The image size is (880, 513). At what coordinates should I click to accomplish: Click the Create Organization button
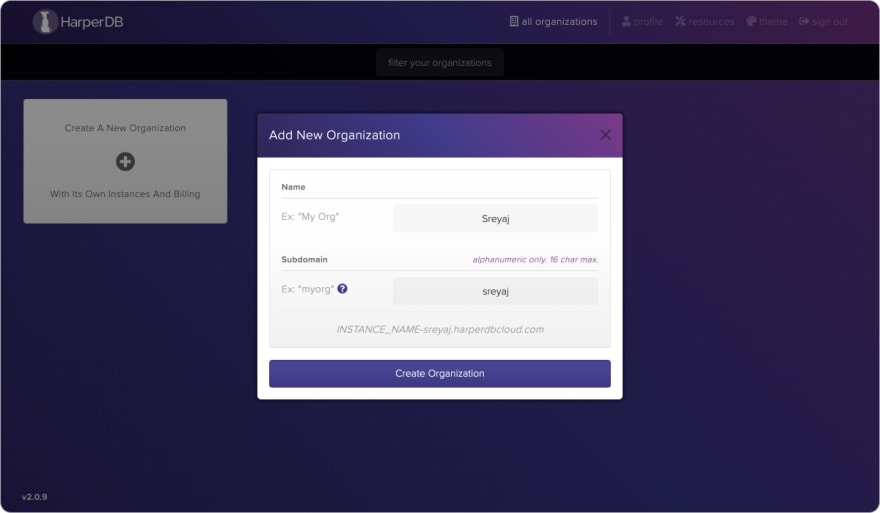click(x=439, y=373)
